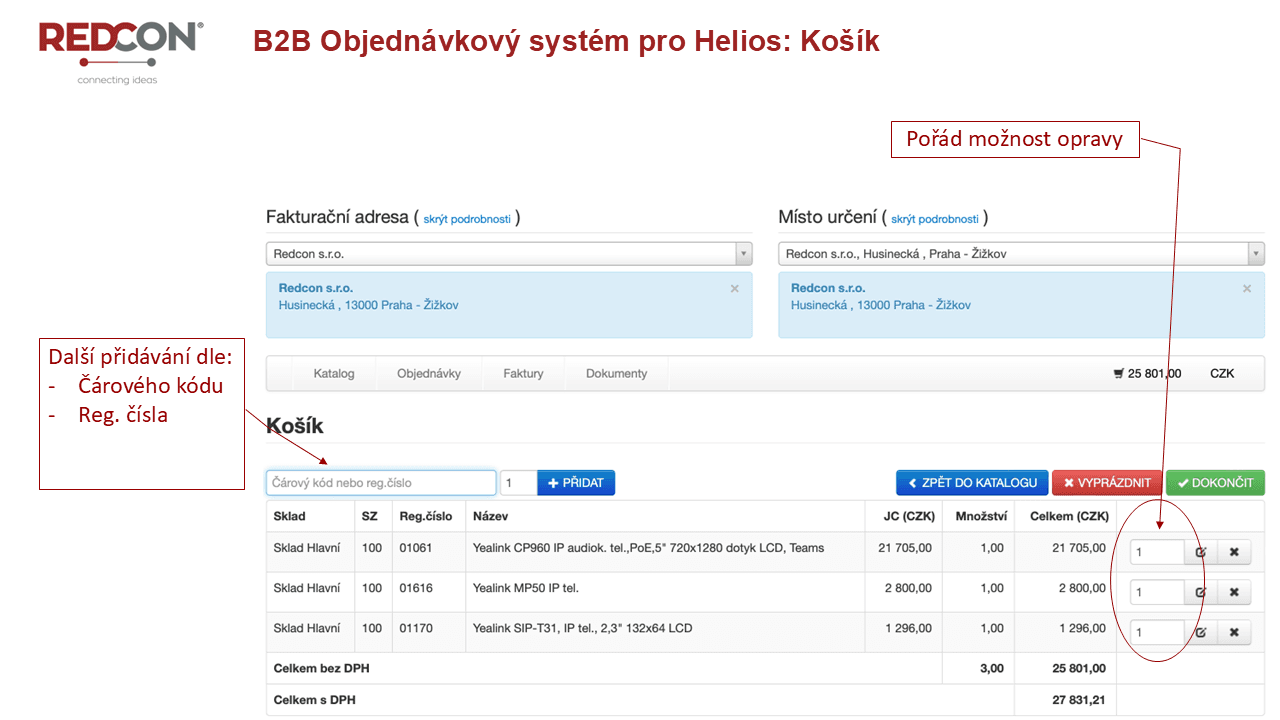
Task: Open the Dokumenty tab
Action: (616, 373)
